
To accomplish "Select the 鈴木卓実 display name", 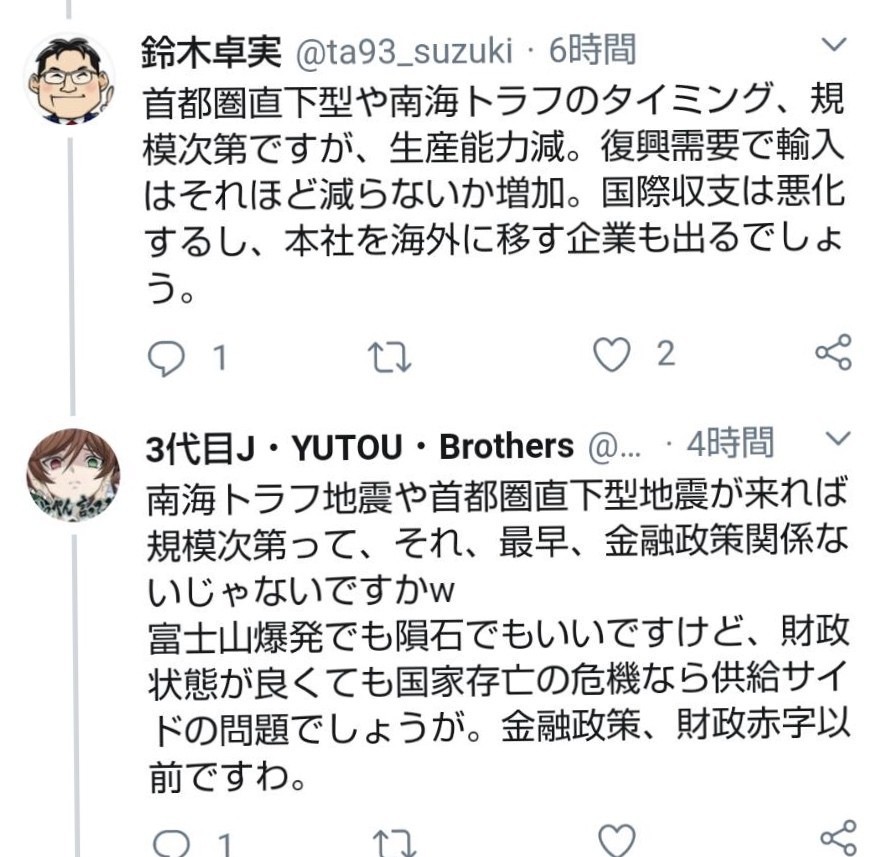I will tap(211, 46).
